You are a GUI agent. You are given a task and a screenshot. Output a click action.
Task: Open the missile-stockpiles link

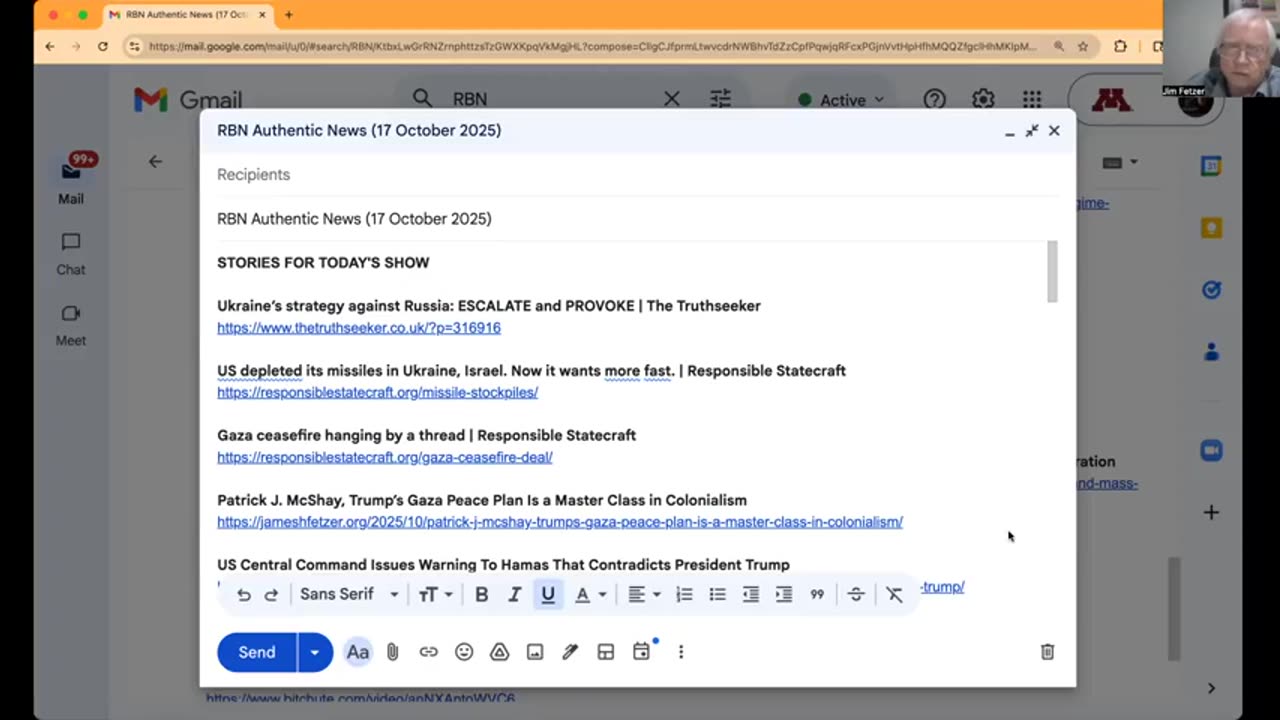(x=378, y=393)
